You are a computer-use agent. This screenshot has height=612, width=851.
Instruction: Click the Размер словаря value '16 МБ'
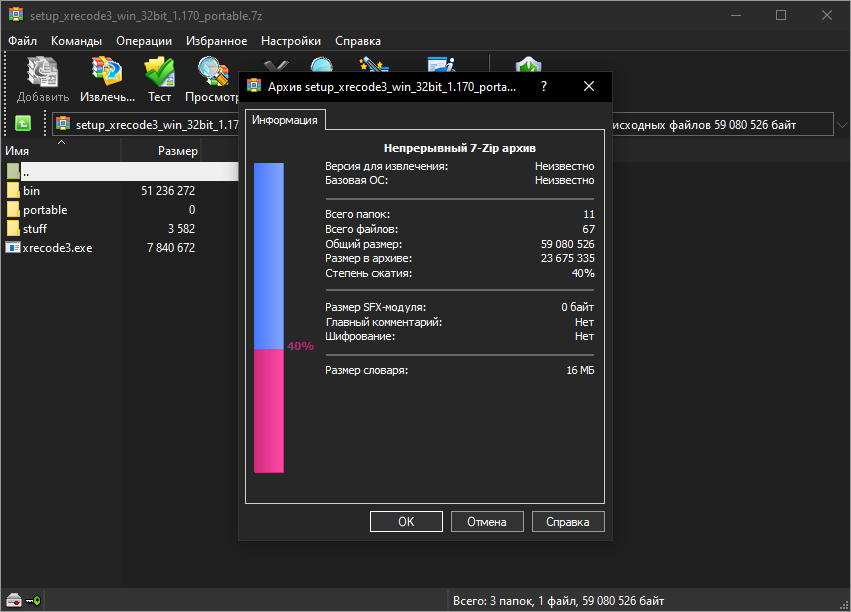(x=580, y=370)
